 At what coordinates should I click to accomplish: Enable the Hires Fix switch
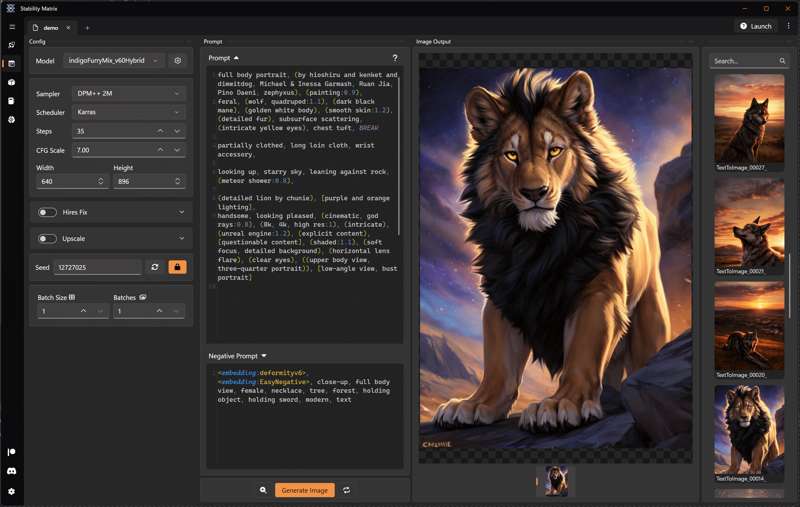(x=47, y=212)
